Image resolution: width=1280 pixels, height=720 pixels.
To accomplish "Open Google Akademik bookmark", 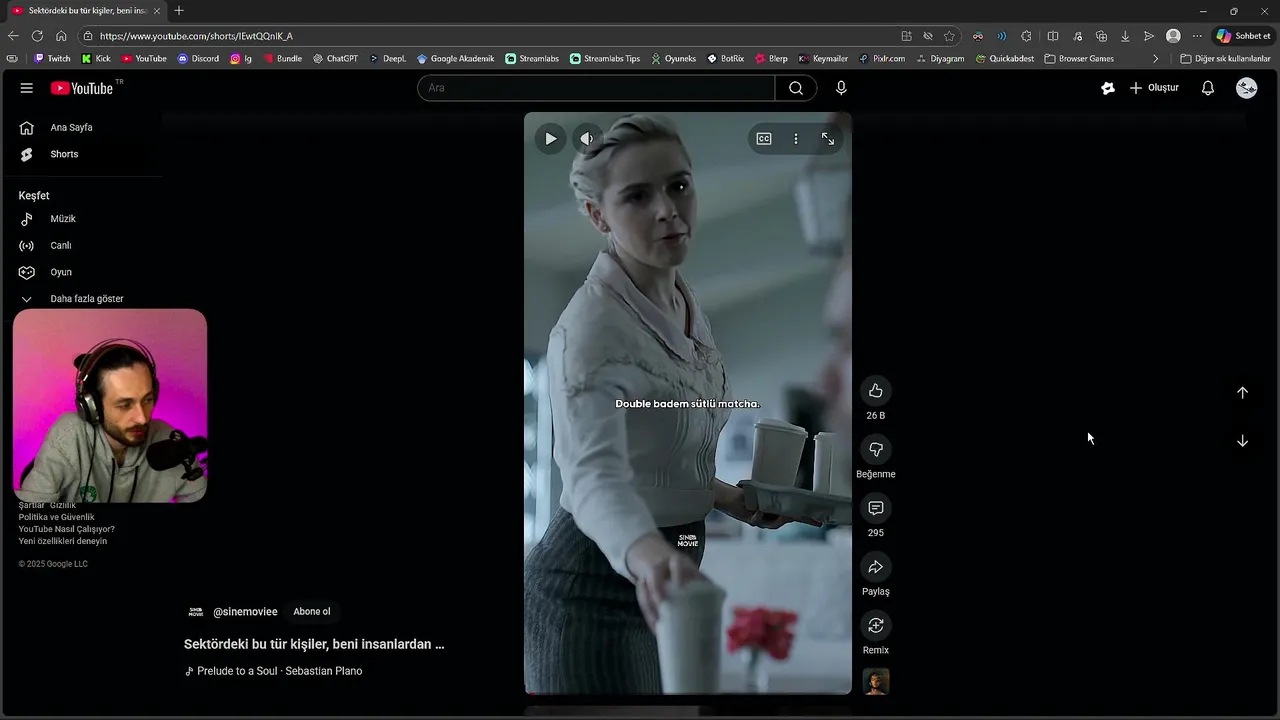I will coord(455,59).
